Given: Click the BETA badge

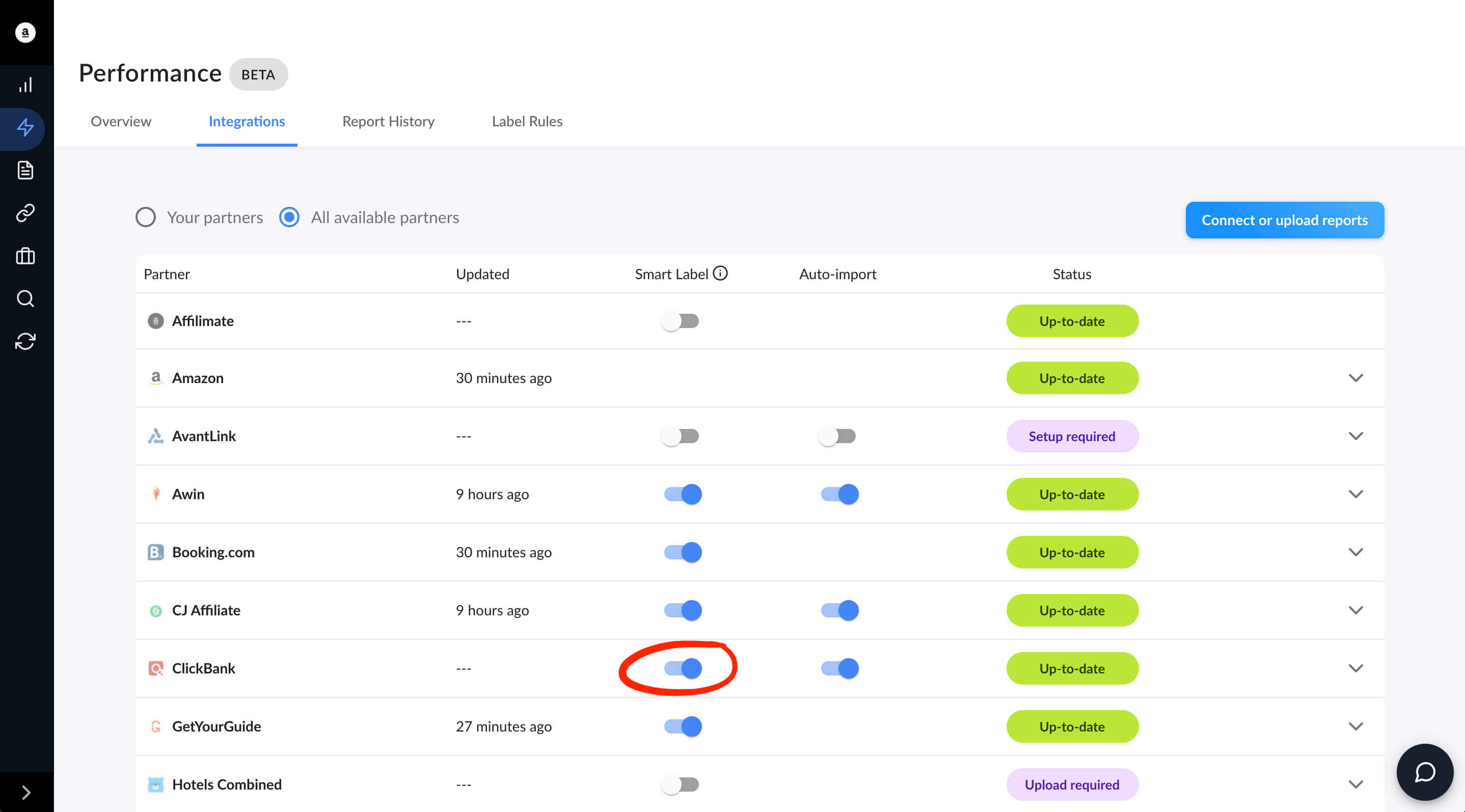Looking at the screenshot, I should (258, 74).
